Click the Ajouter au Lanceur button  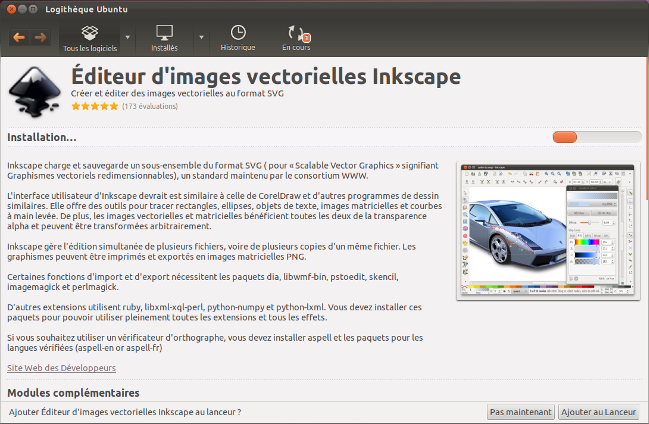pyautogui.click(x=599, y=412)
